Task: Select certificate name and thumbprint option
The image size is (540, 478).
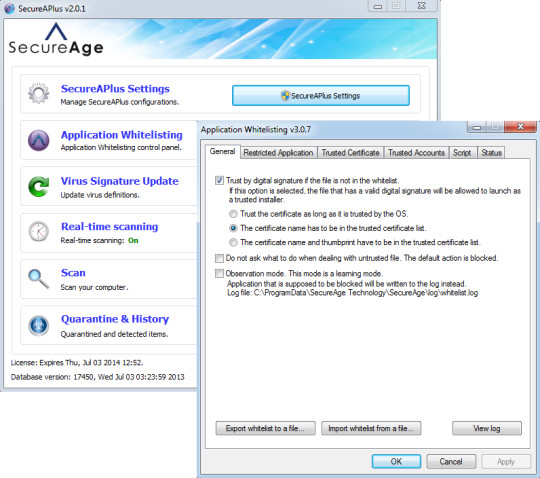Action: (233, 242)
